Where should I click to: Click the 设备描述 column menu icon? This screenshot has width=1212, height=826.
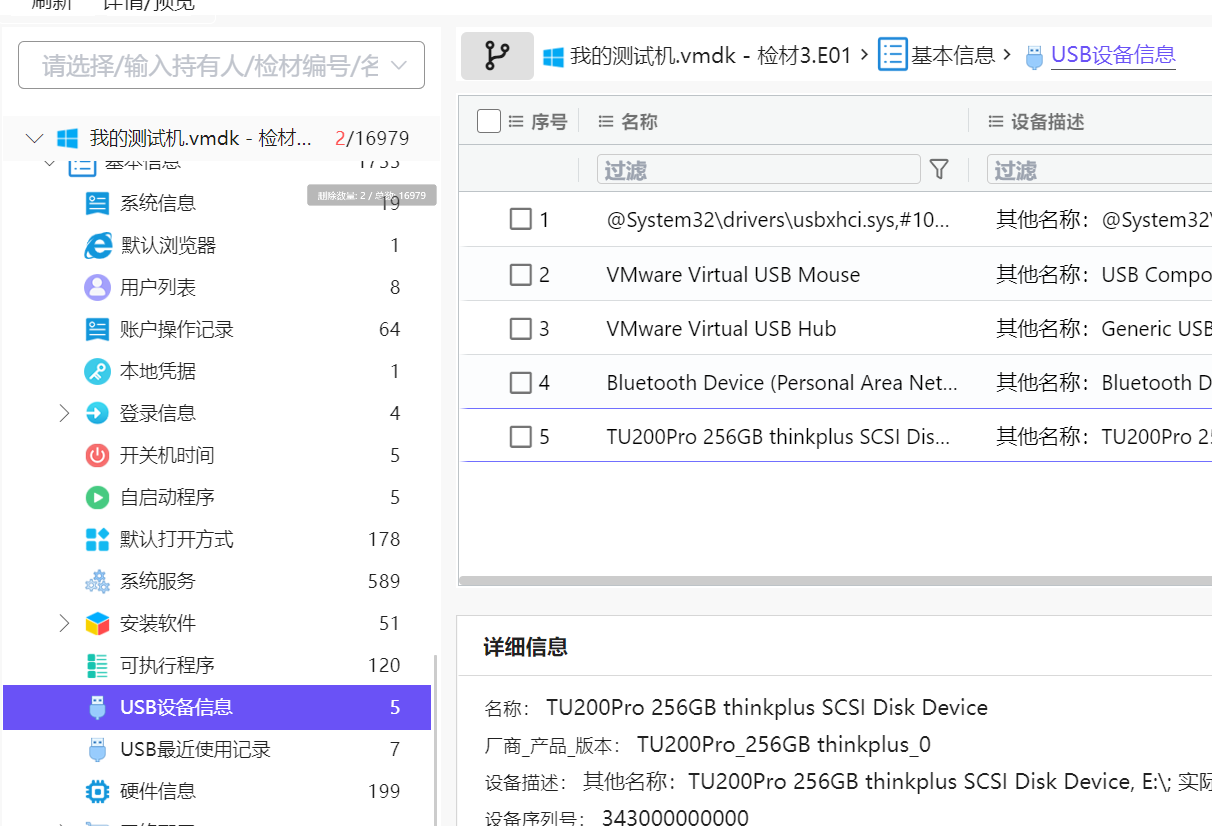pos(995,121)
